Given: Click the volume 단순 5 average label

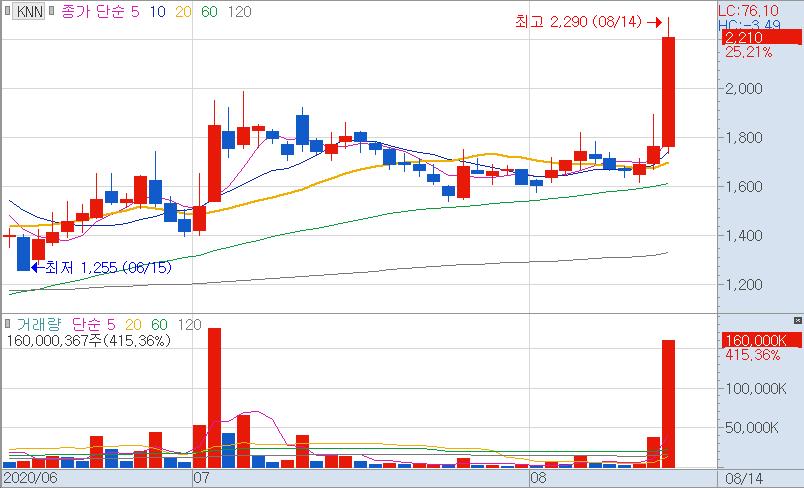Looking at the screenshot, I should click(93, 324).
